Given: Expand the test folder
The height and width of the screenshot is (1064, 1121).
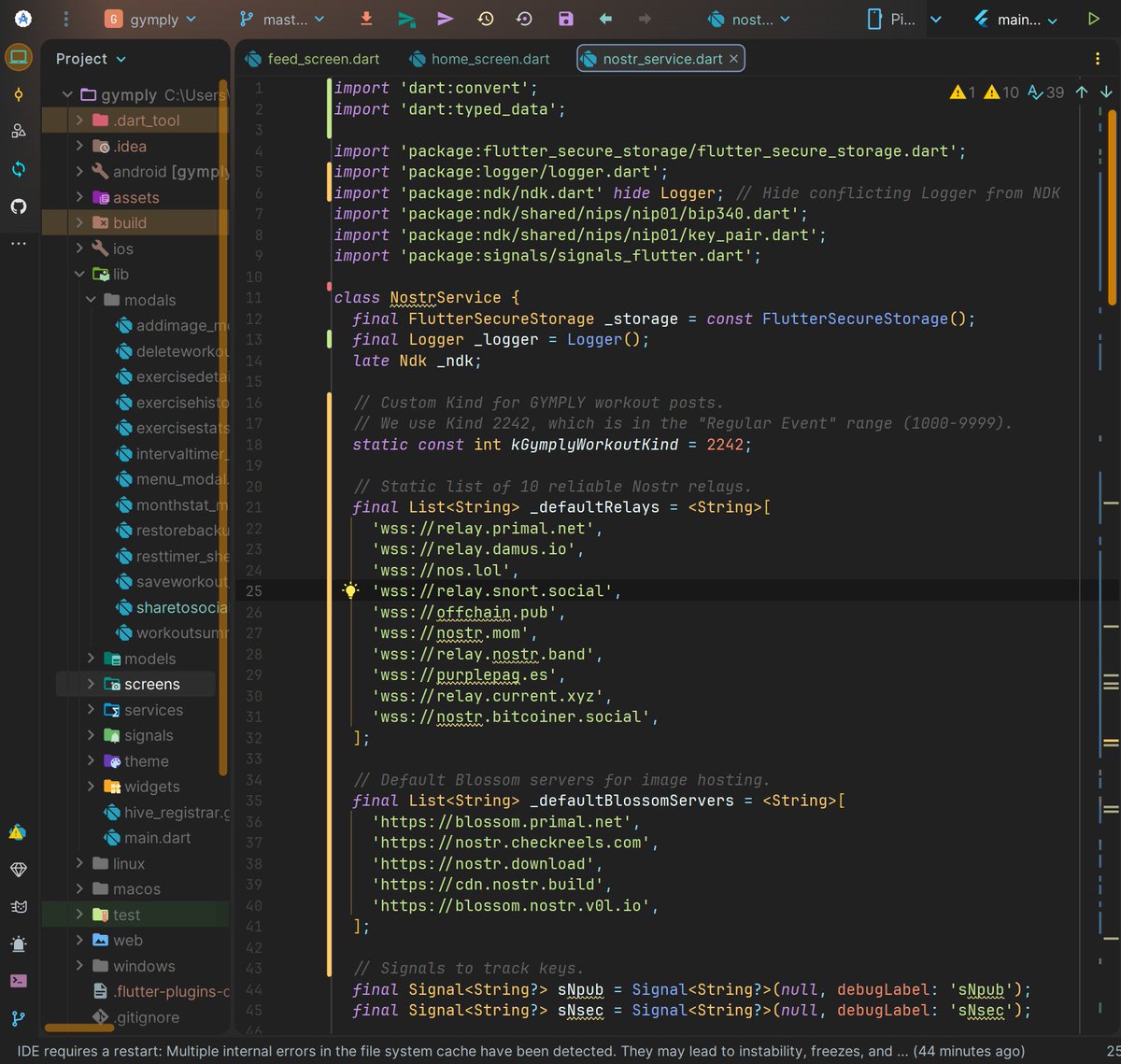Looking at the screenshot, I should pos(79,915).
